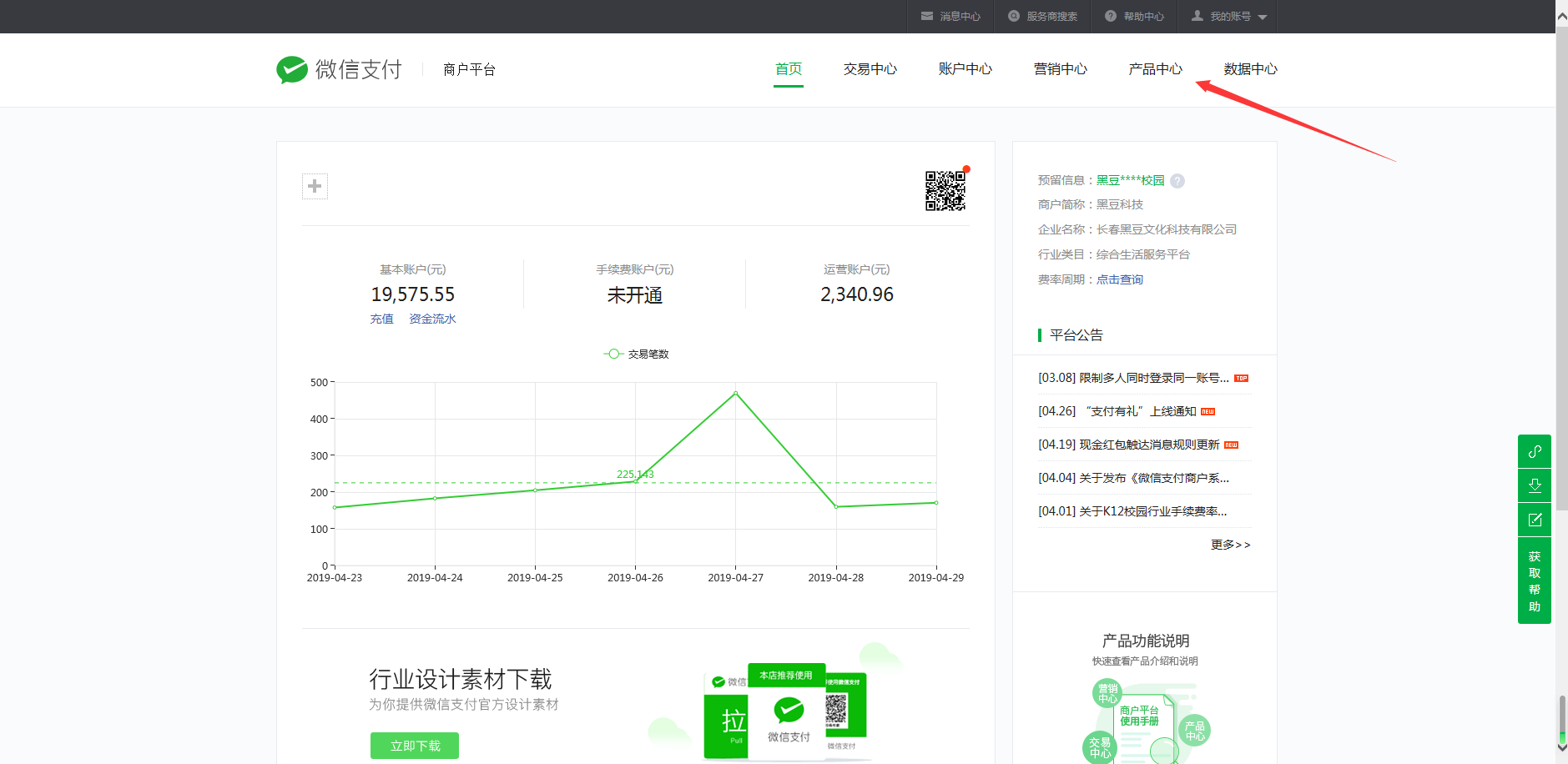
Task: Click the 未开通 fee account status
Action: pos(635,295)
